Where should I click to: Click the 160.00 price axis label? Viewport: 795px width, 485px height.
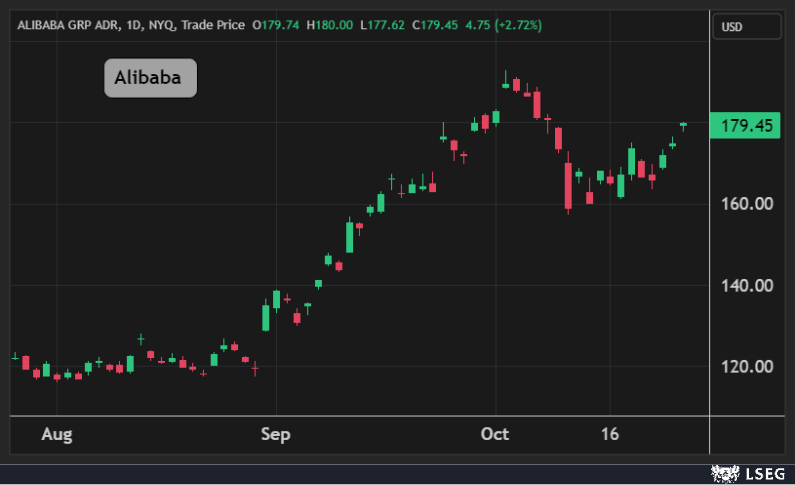(746, 204)
